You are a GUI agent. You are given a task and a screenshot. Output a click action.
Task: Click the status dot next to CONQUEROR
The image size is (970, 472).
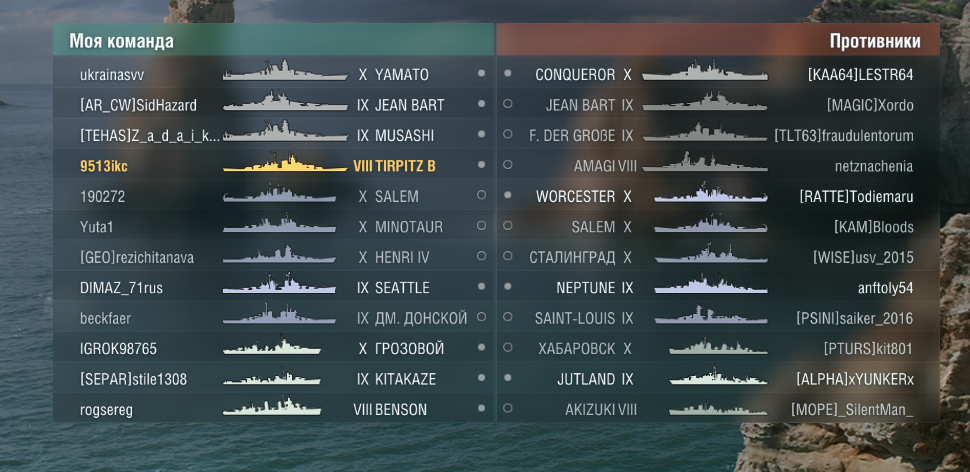click(508, 74)
